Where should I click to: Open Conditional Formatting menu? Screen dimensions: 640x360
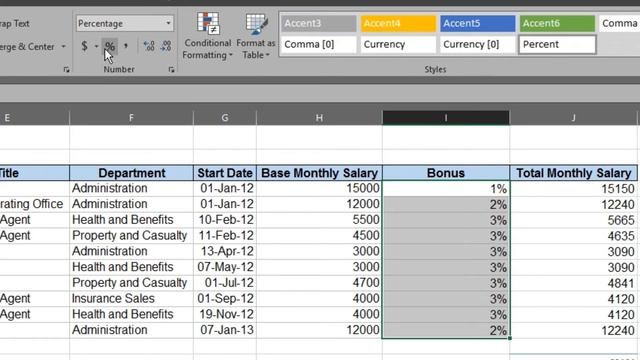click(x=207, y=36)
